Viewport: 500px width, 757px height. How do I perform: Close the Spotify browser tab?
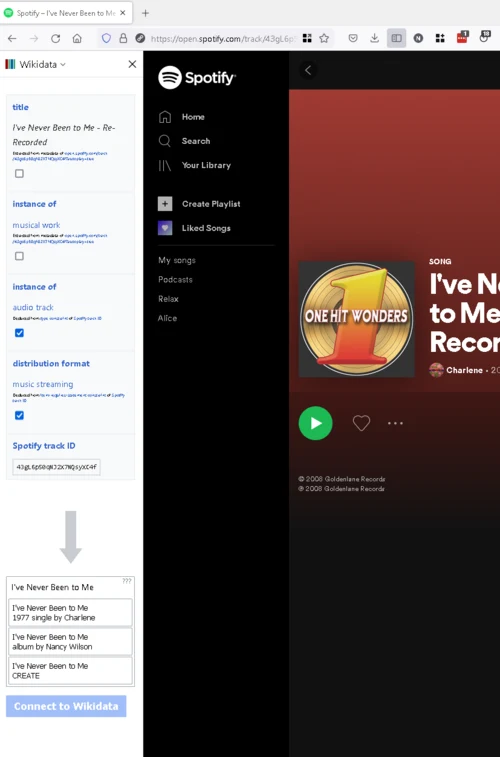[x=123, y=13]
